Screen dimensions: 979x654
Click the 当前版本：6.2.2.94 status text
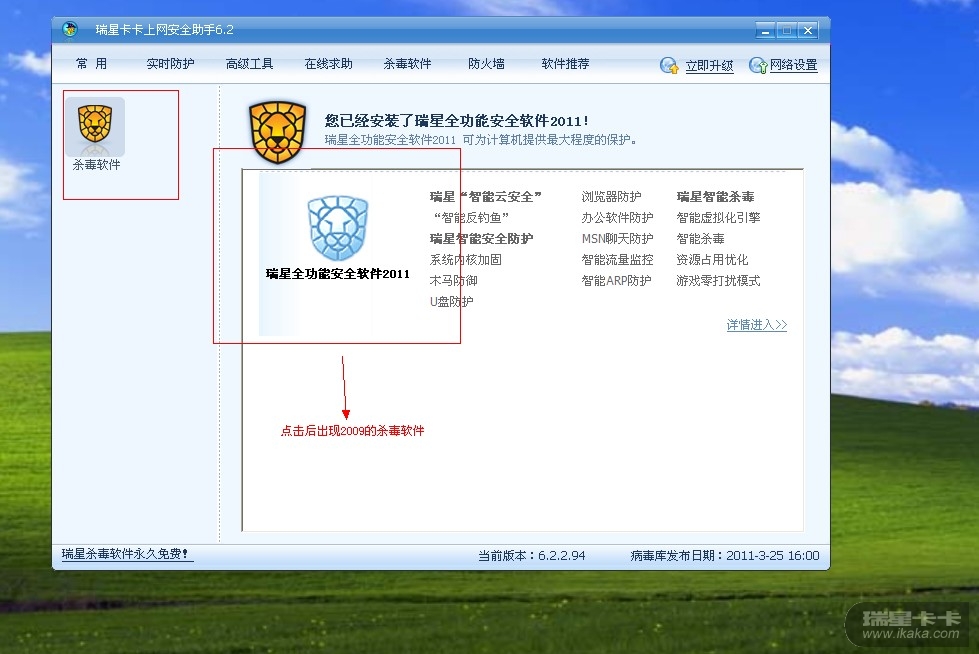pos(532,555)
